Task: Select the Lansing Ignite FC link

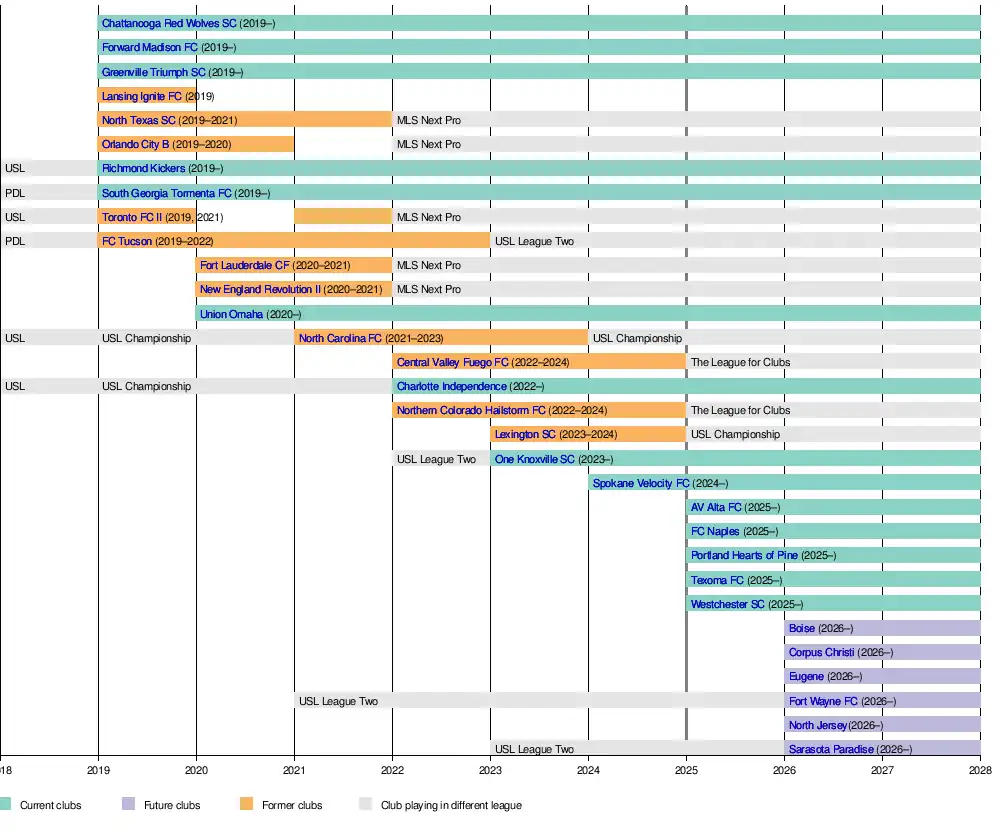Action: [141, 96]
